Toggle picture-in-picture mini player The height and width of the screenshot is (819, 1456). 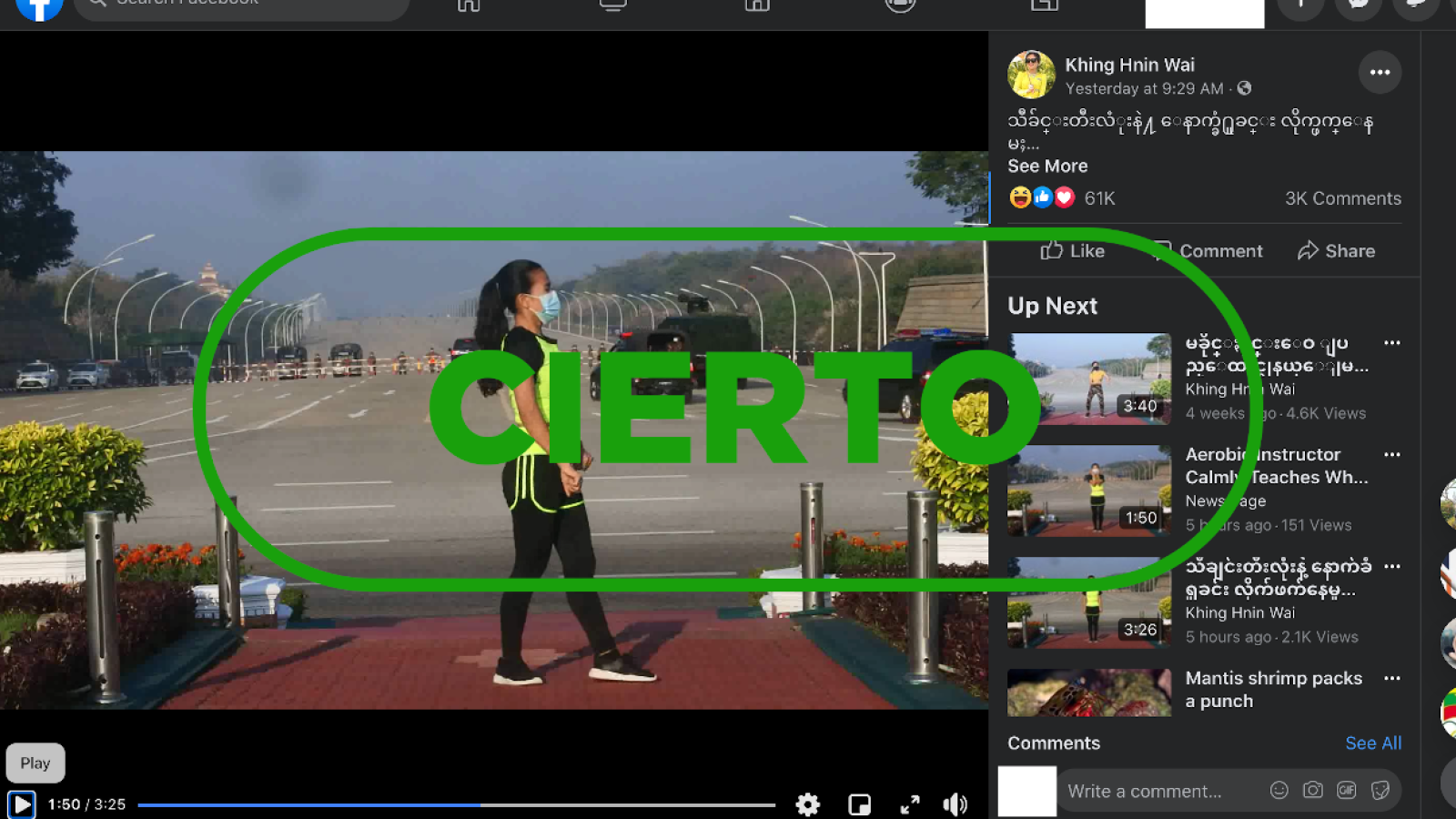point(859,804)
